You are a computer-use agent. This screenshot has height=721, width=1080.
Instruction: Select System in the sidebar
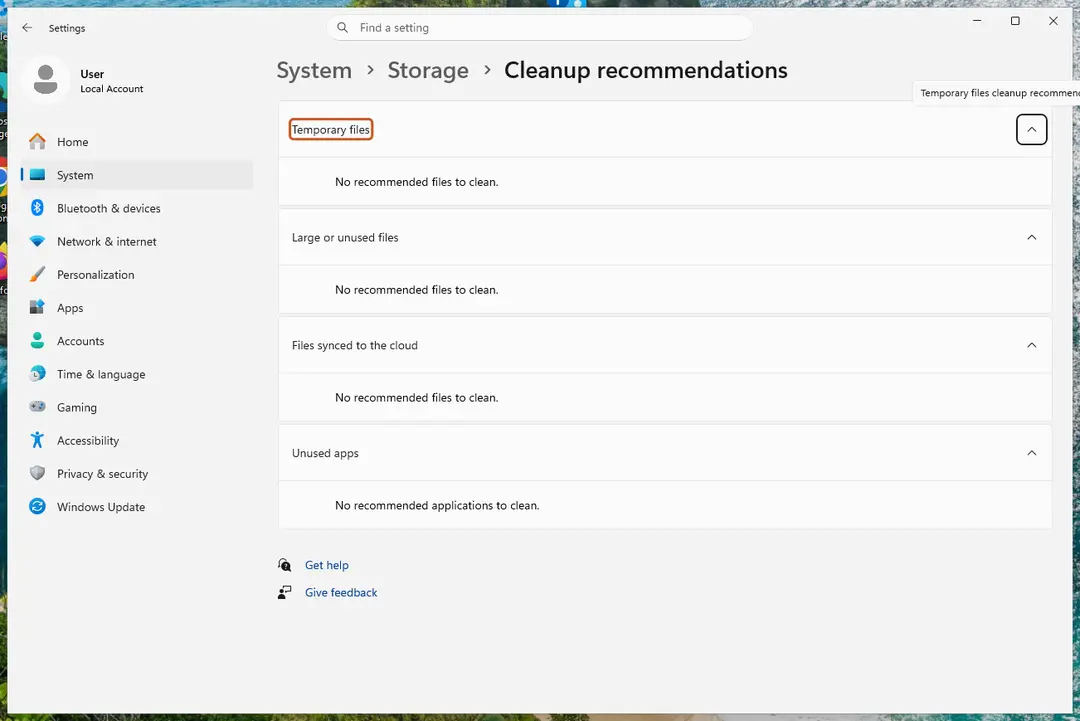click(x=137, y=175)
